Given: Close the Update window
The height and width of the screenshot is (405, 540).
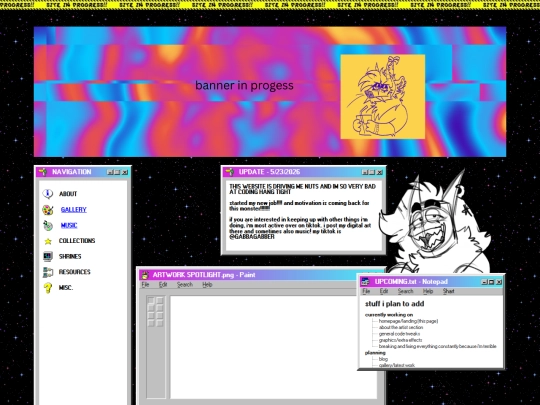Looking at the screenshot, I should [x=380, y=172].
